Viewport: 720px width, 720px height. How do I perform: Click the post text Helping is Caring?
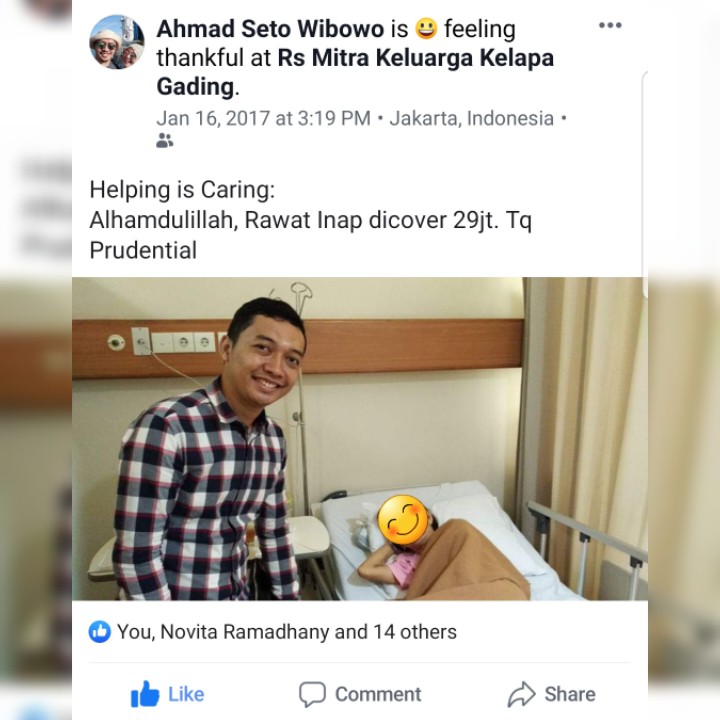tap(182, 190)
